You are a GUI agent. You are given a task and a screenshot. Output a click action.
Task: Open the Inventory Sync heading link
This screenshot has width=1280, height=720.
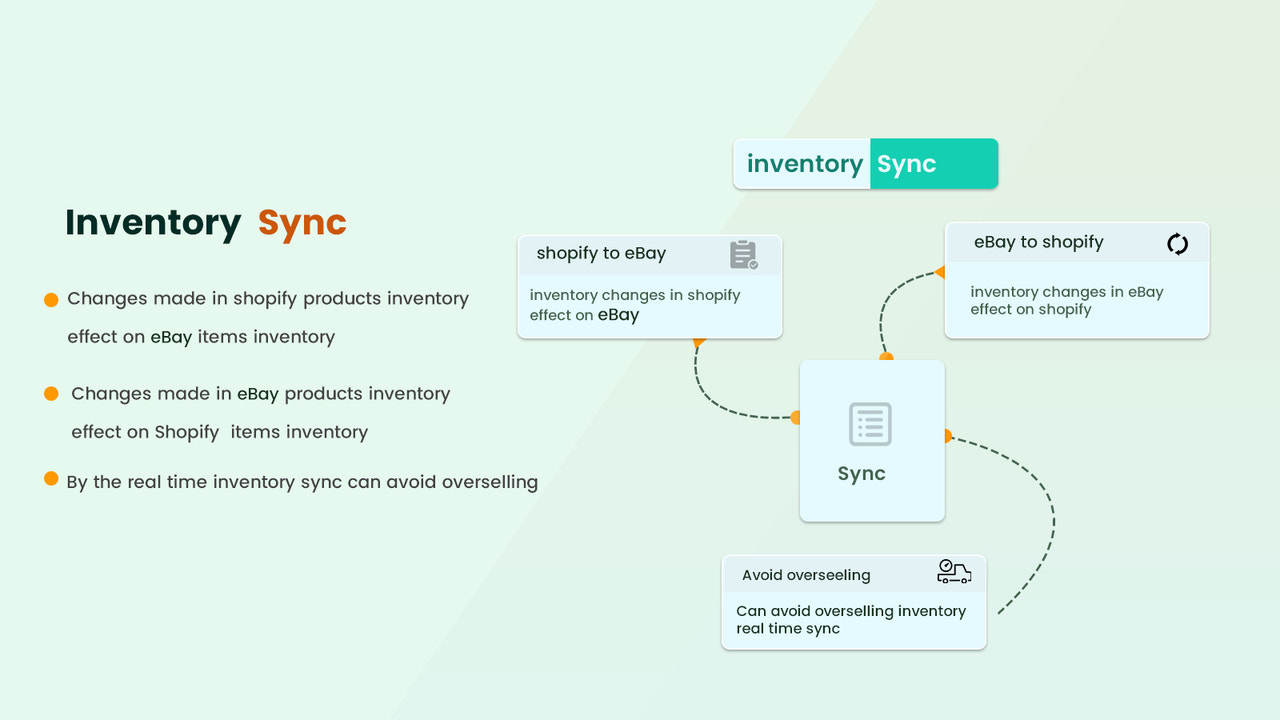(x=205, y=222)
